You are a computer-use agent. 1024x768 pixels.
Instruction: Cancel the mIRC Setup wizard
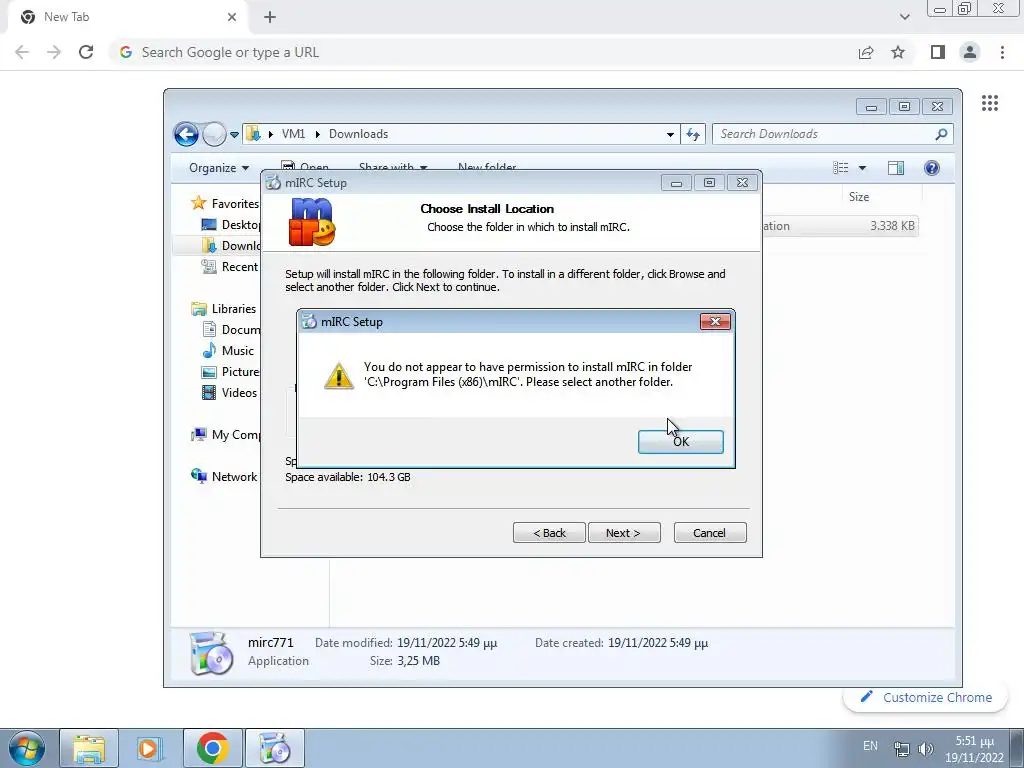709,533
